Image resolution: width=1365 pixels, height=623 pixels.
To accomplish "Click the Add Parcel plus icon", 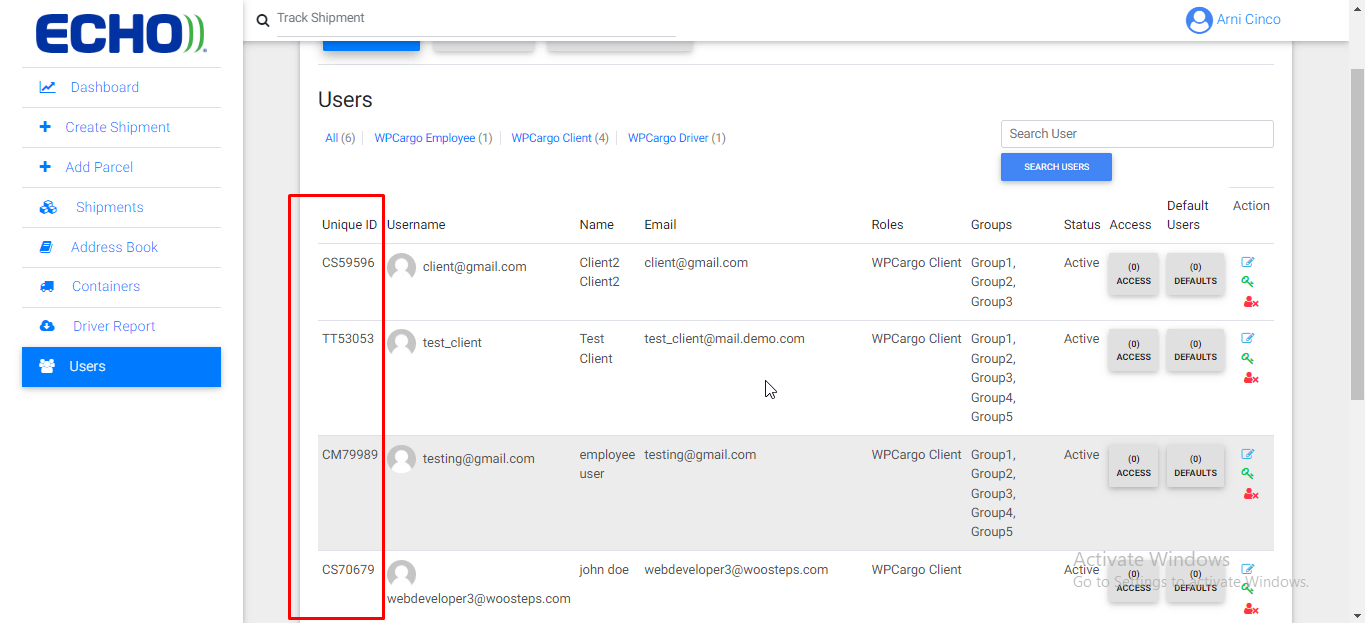I will pyautogui.click(x=45, y=167).
